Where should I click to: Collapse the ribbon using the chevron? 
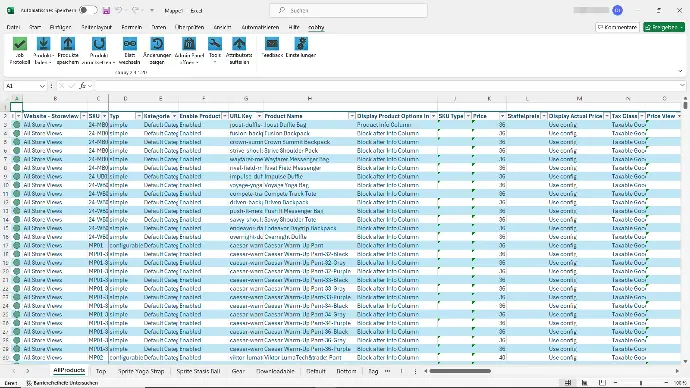pyautogui.click(x=680, y=71)
